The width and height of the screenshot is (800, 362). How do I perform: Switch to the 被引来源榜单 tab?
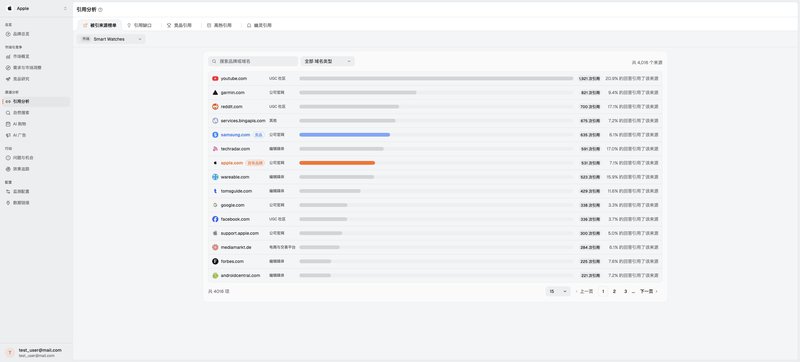point(99,25)
